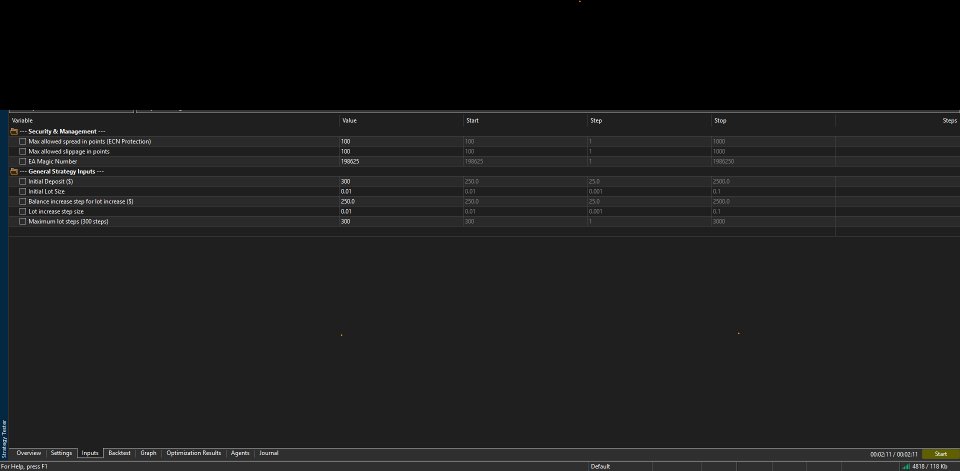Edit Initial Lot Size value 0.01

401,192
